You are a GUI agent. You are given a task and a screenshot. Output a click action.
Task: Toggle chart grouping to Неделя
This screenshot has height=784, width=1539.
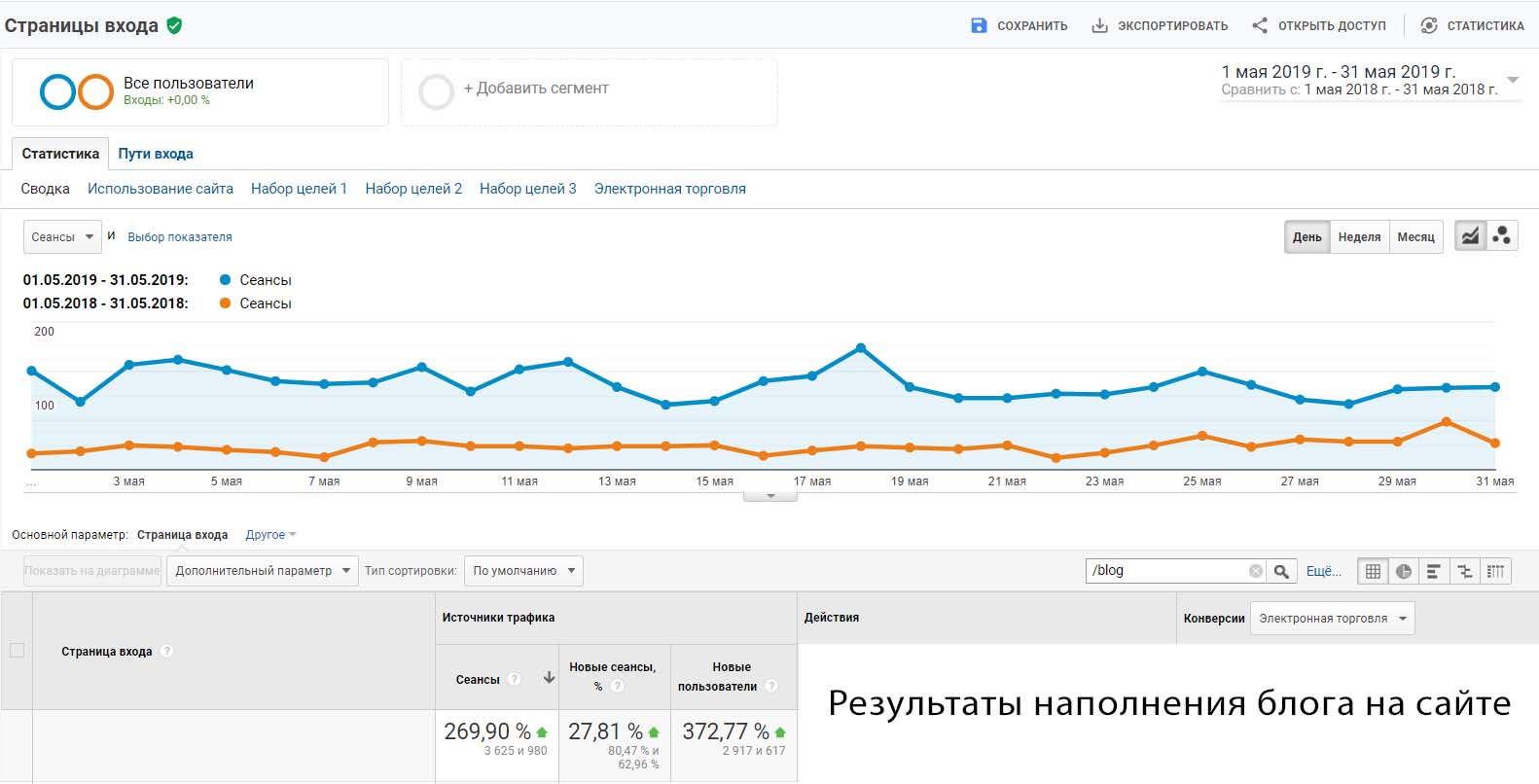pyautogui.click(x=1359, y=236)
